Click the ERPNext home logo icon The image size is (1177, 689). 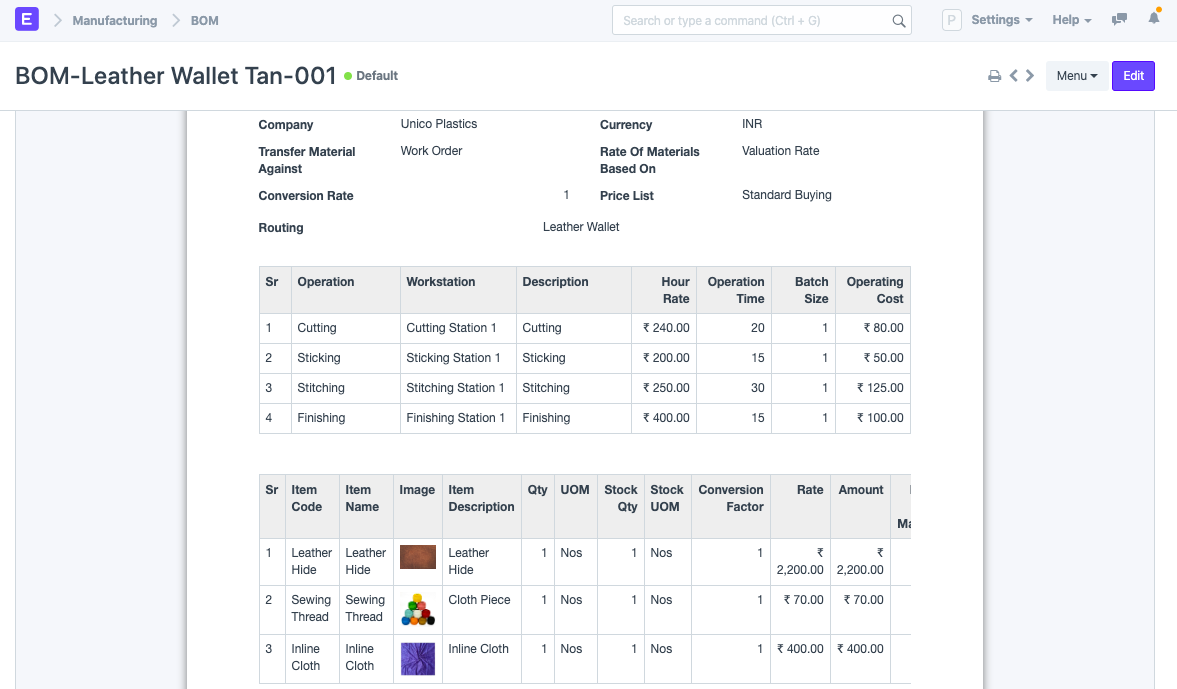click(27, 20)
